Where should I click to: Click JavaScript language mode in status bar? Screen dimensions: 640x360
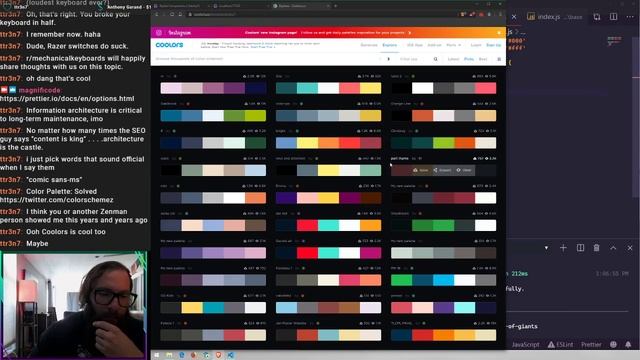(x=525, y=345)
